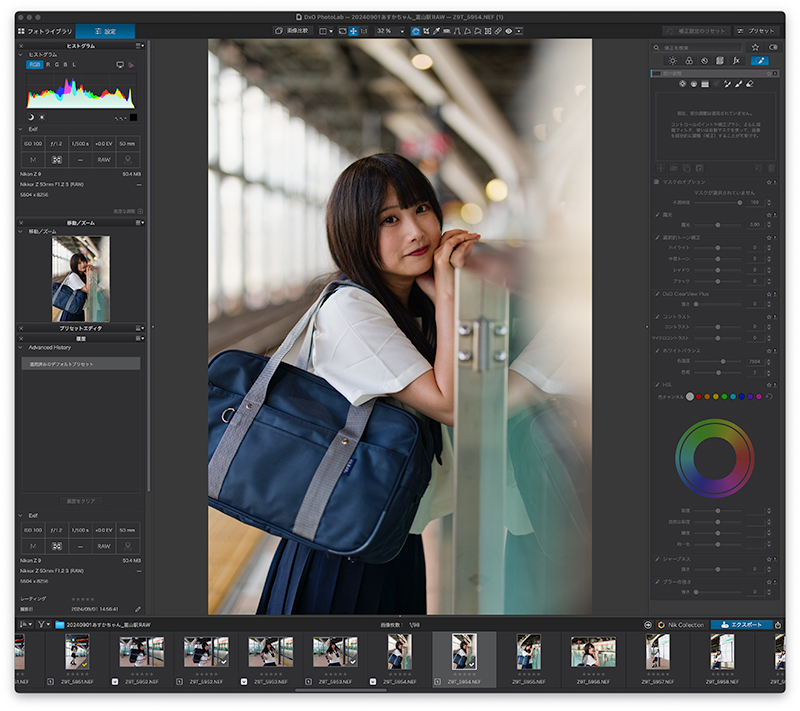Set zoom to 1:1
Viewport: 800px width, 711px height.
[364, 31]
